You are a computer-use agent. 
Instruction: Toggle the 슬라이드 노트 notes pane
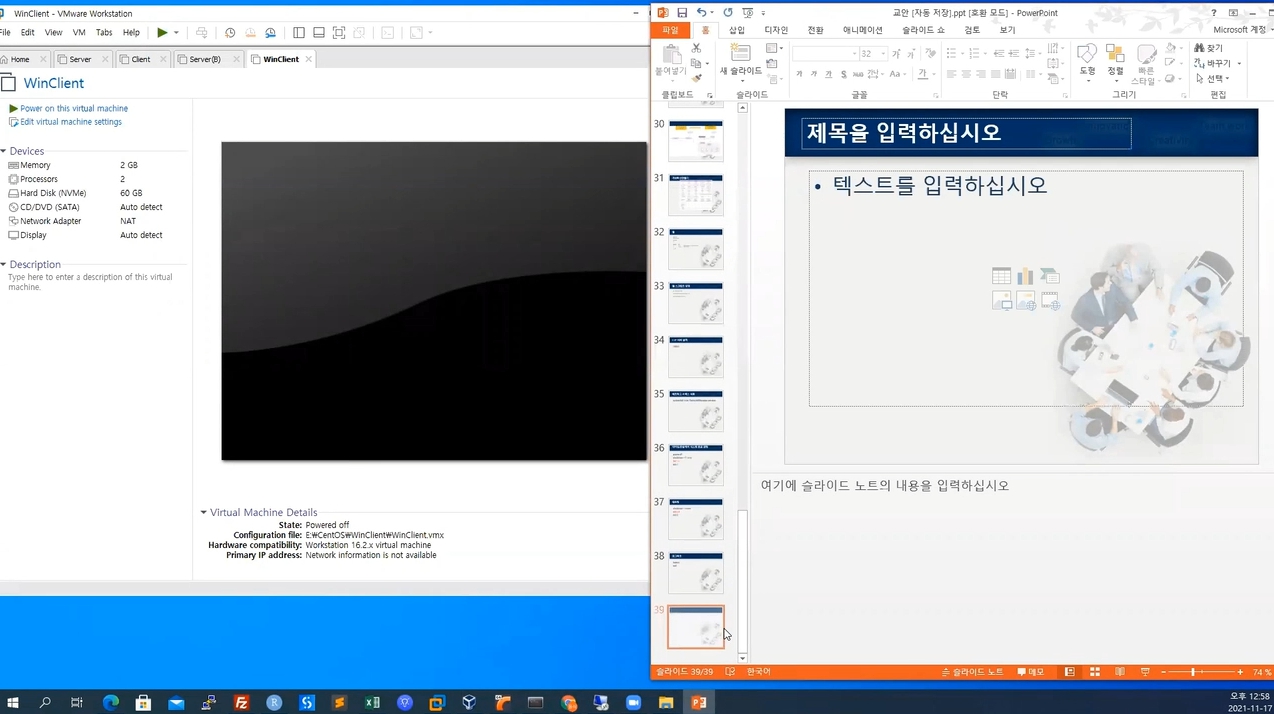972,672
